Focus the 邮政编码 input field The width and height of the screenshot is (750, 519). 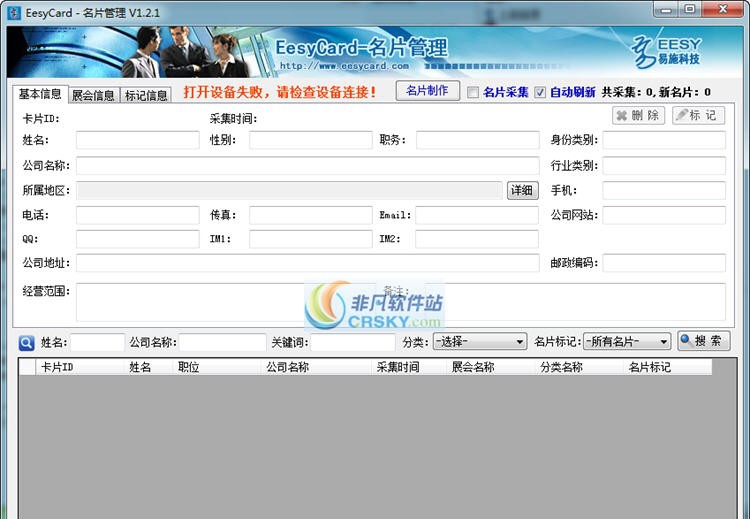pos(664,263)
